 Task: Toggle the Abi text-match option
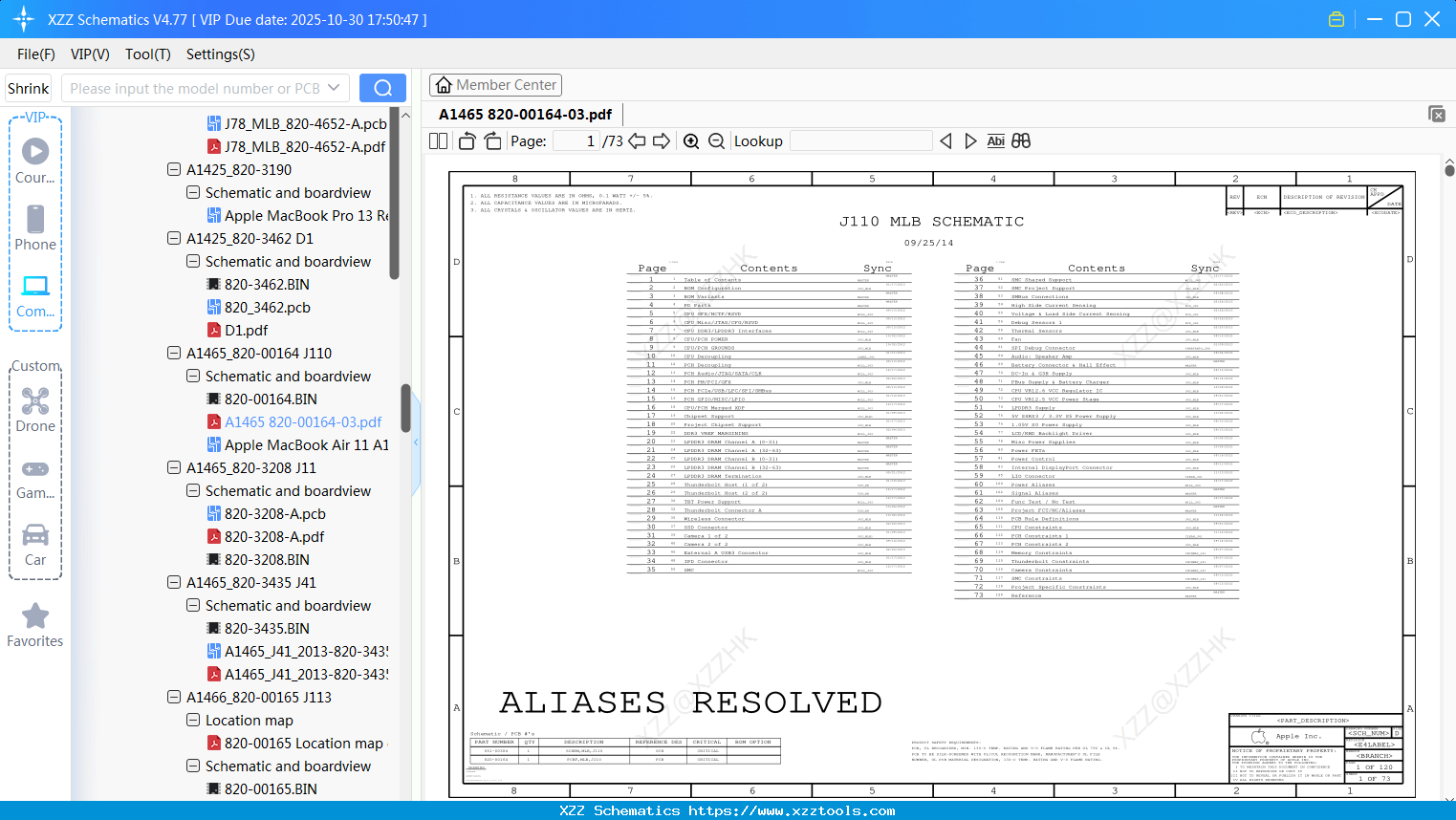[x=996, y=141]
